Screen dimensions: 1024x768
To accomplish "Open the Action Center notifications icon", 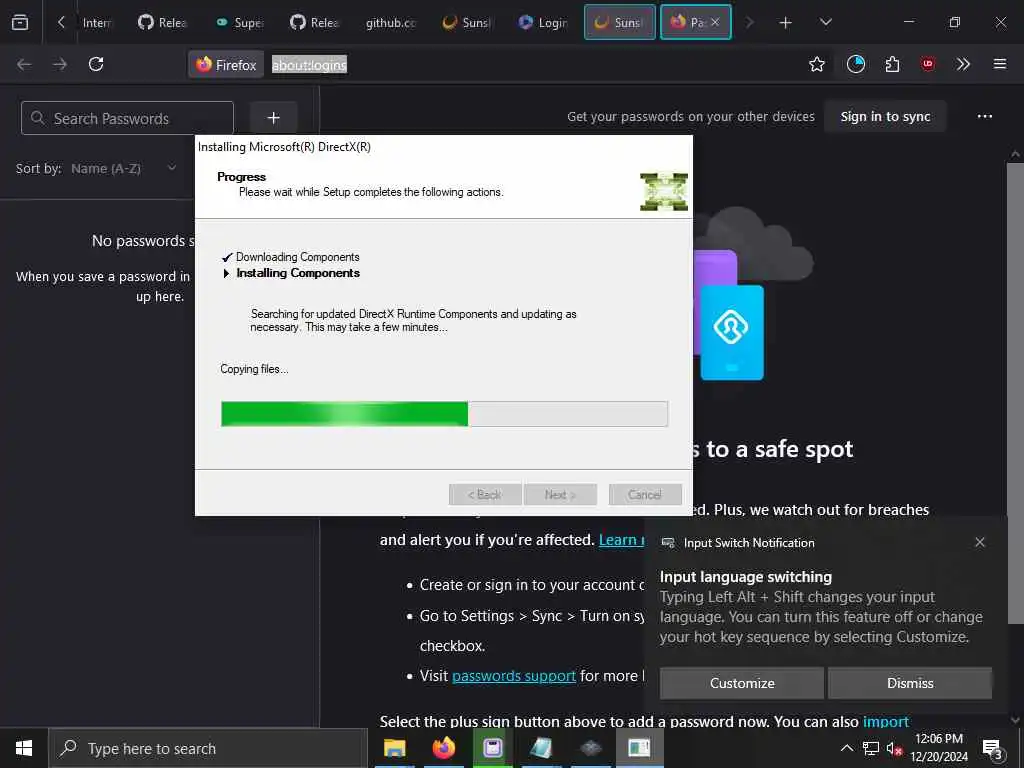I will (993, 748).
